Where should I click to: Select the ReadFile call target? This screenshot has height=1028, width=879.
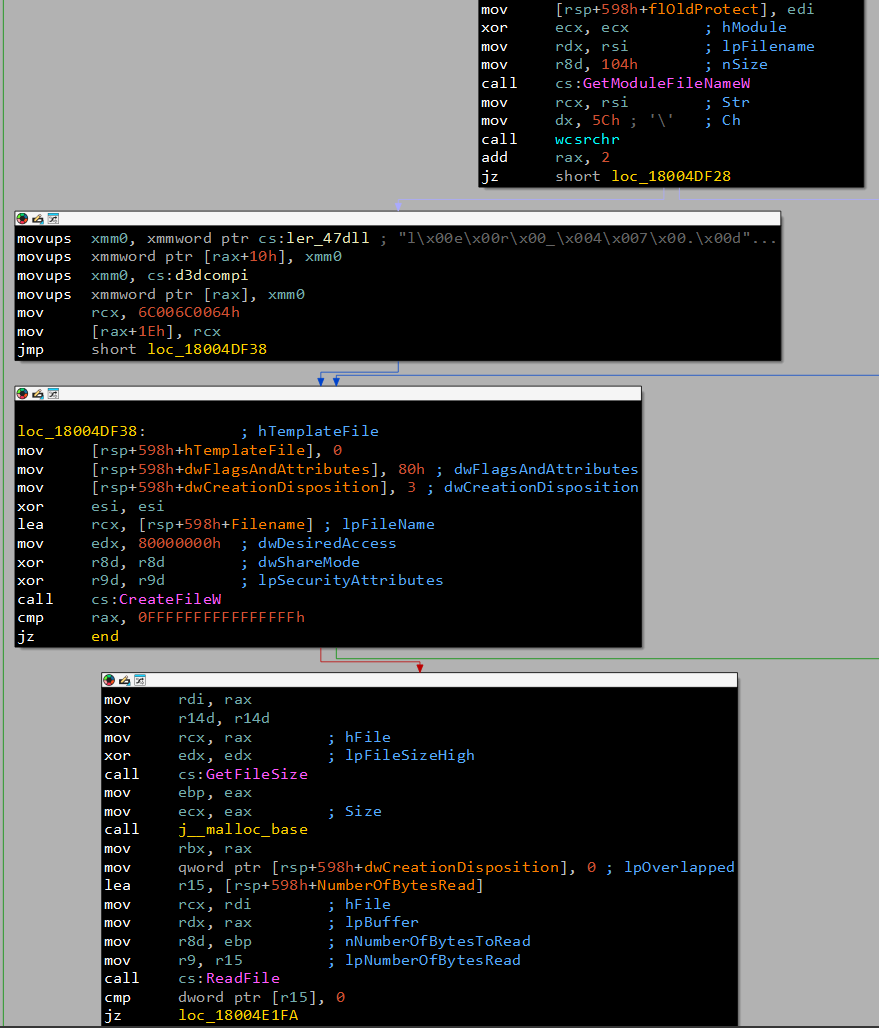pos(243,978)
